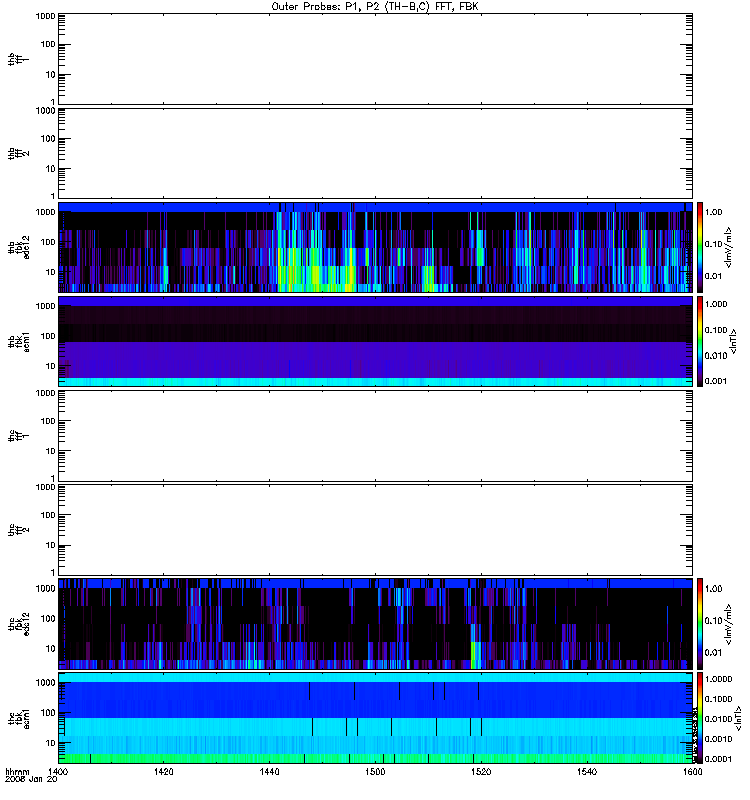Click the <|nT|> unit label beside thb scm1

click(x=734, y=341)
